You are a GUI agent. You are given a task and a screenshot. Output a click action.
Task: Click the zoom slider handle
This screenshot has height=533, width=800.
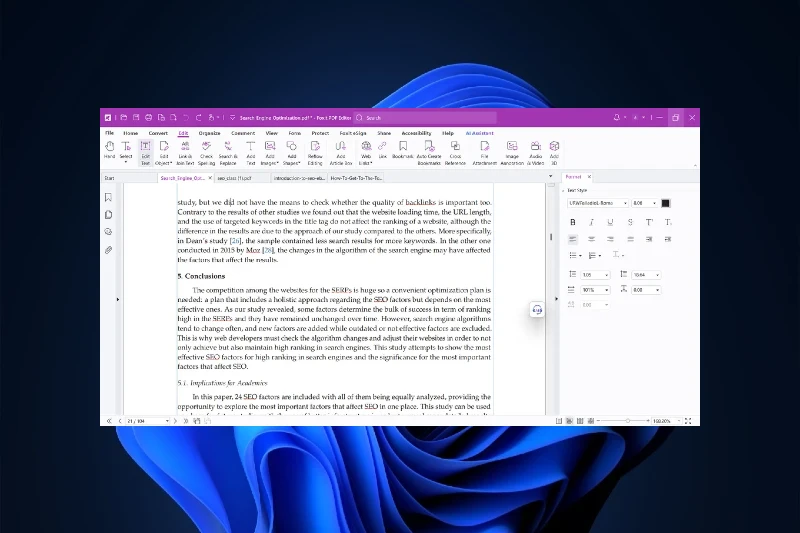pyautogui.click(x=628, y=421)
